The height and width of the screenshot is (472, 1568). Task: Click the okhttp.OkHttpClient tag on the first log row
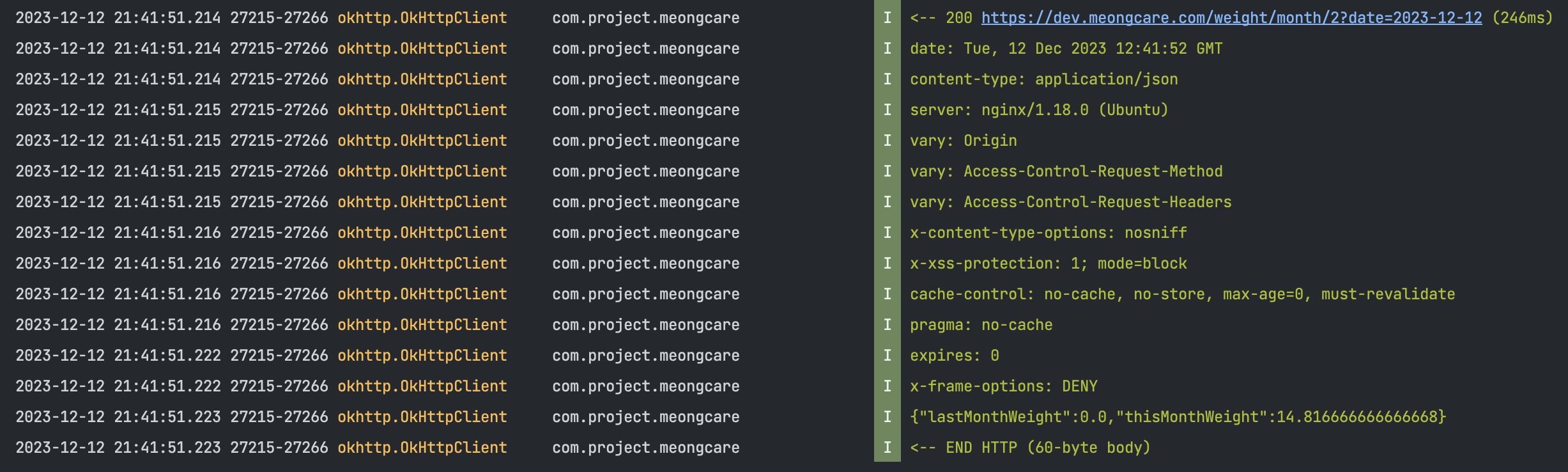(422, 18)
